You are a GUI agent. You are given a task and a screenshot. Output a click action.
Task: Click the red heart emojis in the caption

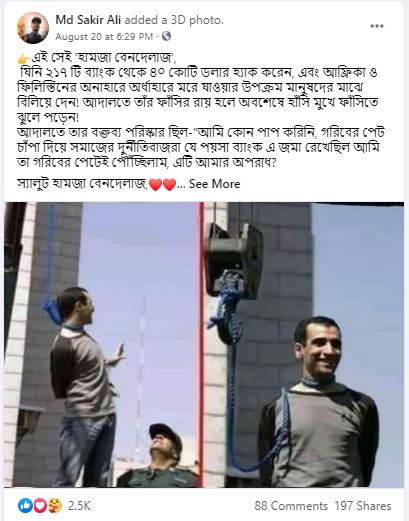click(163, 184)
